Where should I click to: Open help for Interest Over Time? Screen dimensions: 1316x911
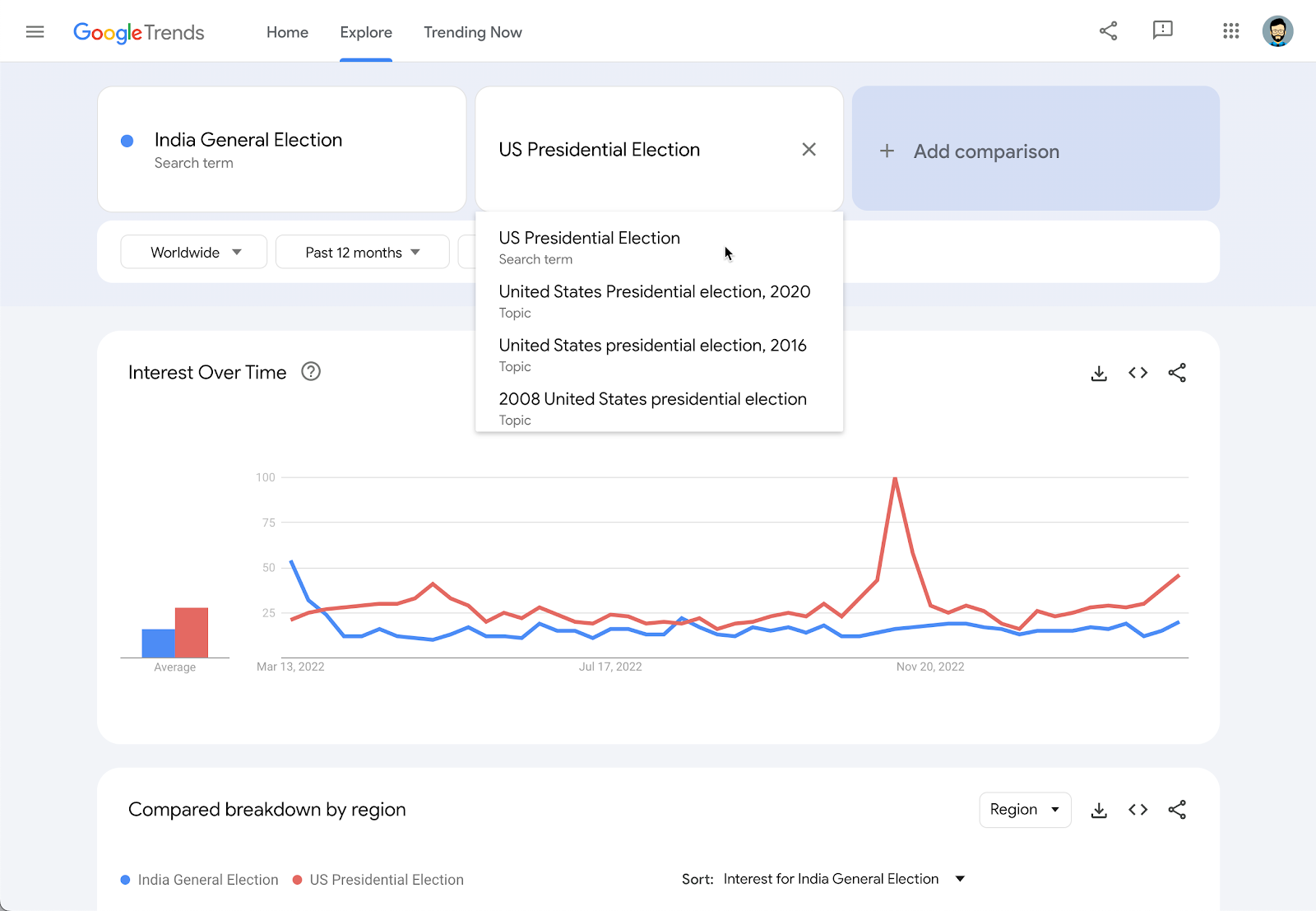point(311,371)
